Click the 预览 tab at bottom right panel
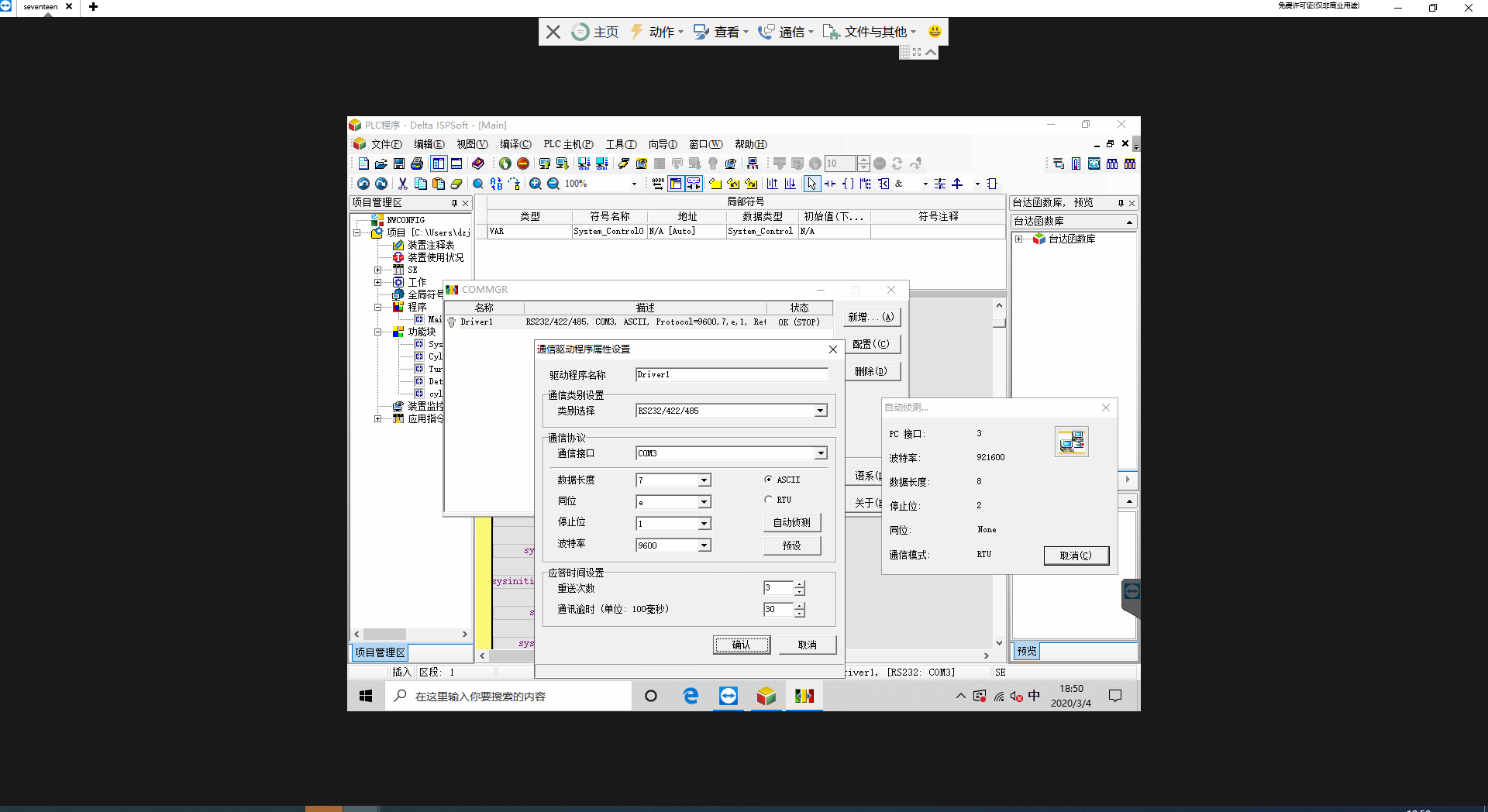The image size is (1488, 812). click(x=1027, y=652)
